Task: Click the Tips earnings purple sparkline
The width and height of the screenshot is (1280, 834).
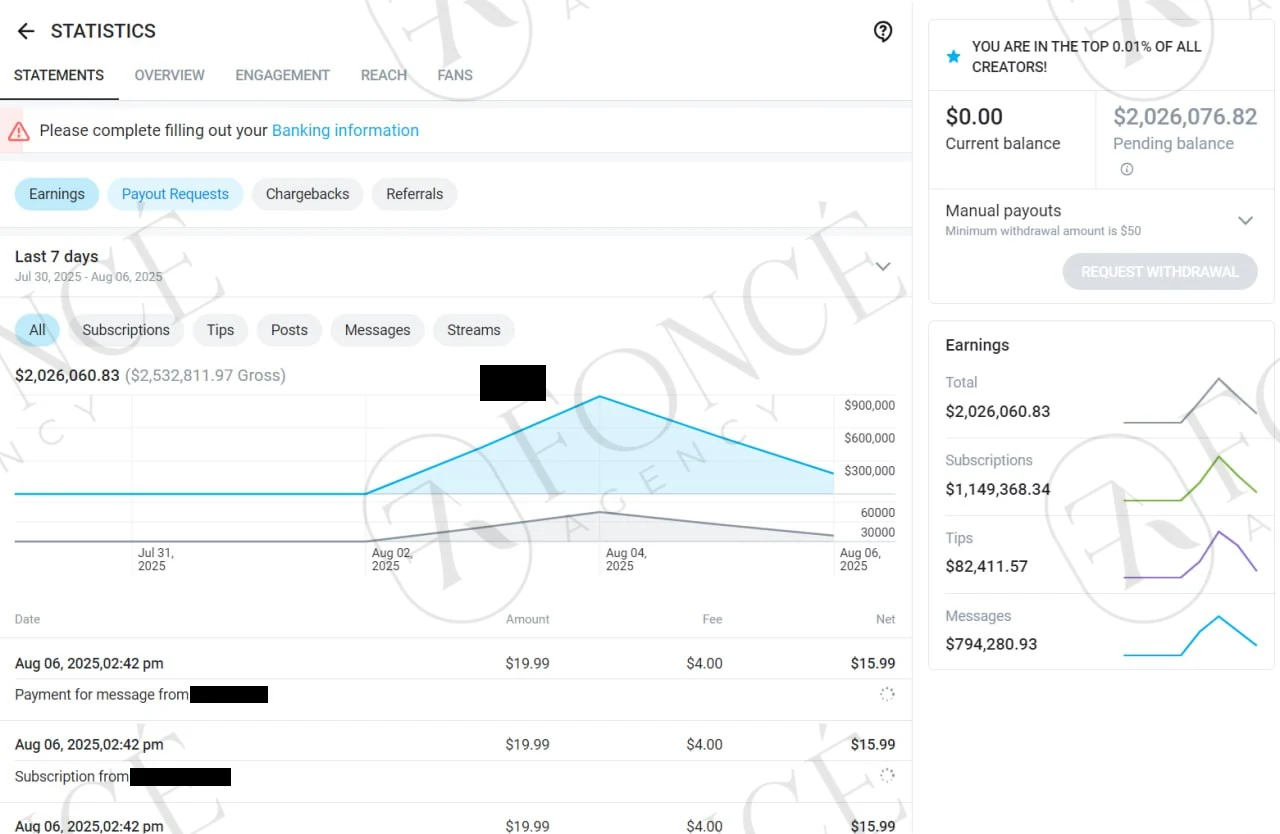Action: [x=1190, y=556]
